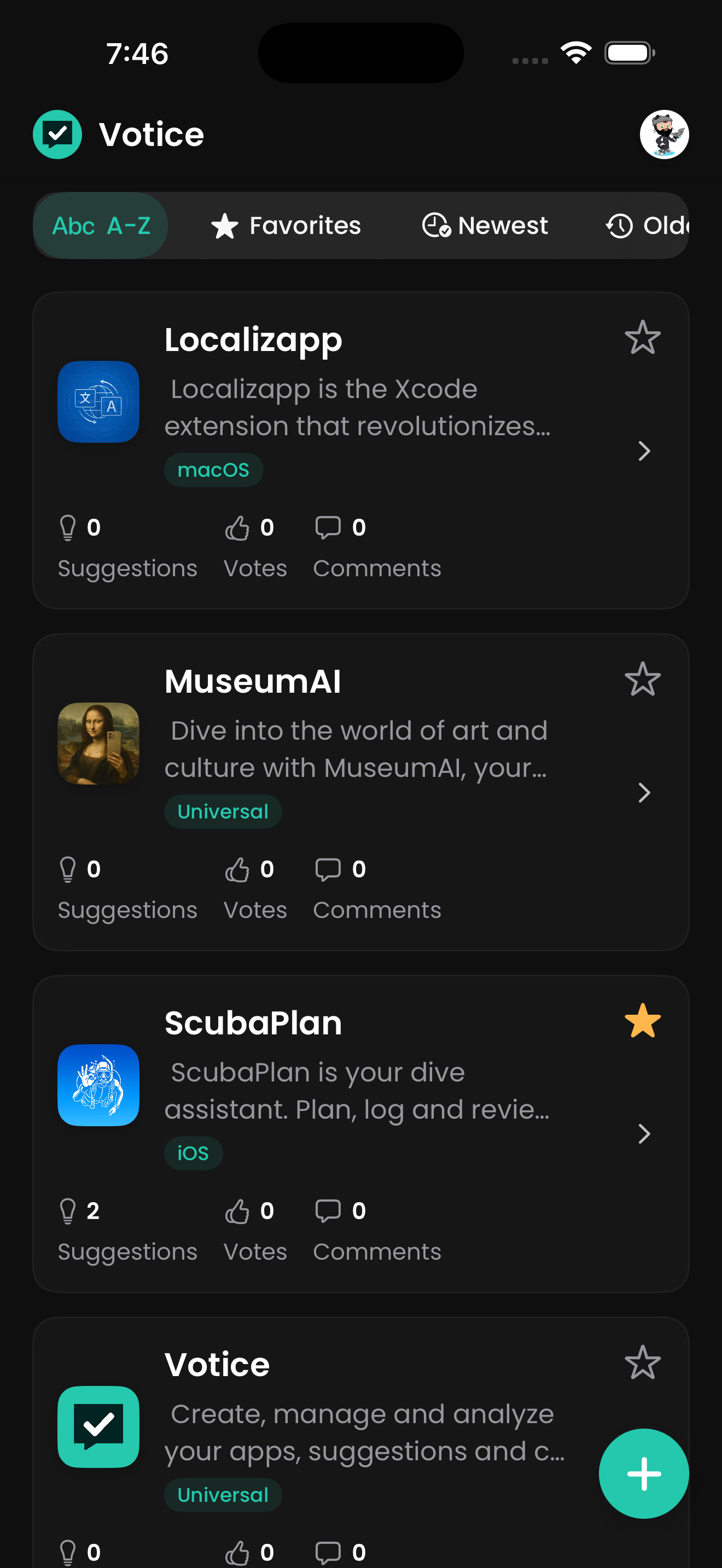This screenshot has width=722, height=1568.
Task: Open the Votice app icon in the header
Action: pos(57,134)
